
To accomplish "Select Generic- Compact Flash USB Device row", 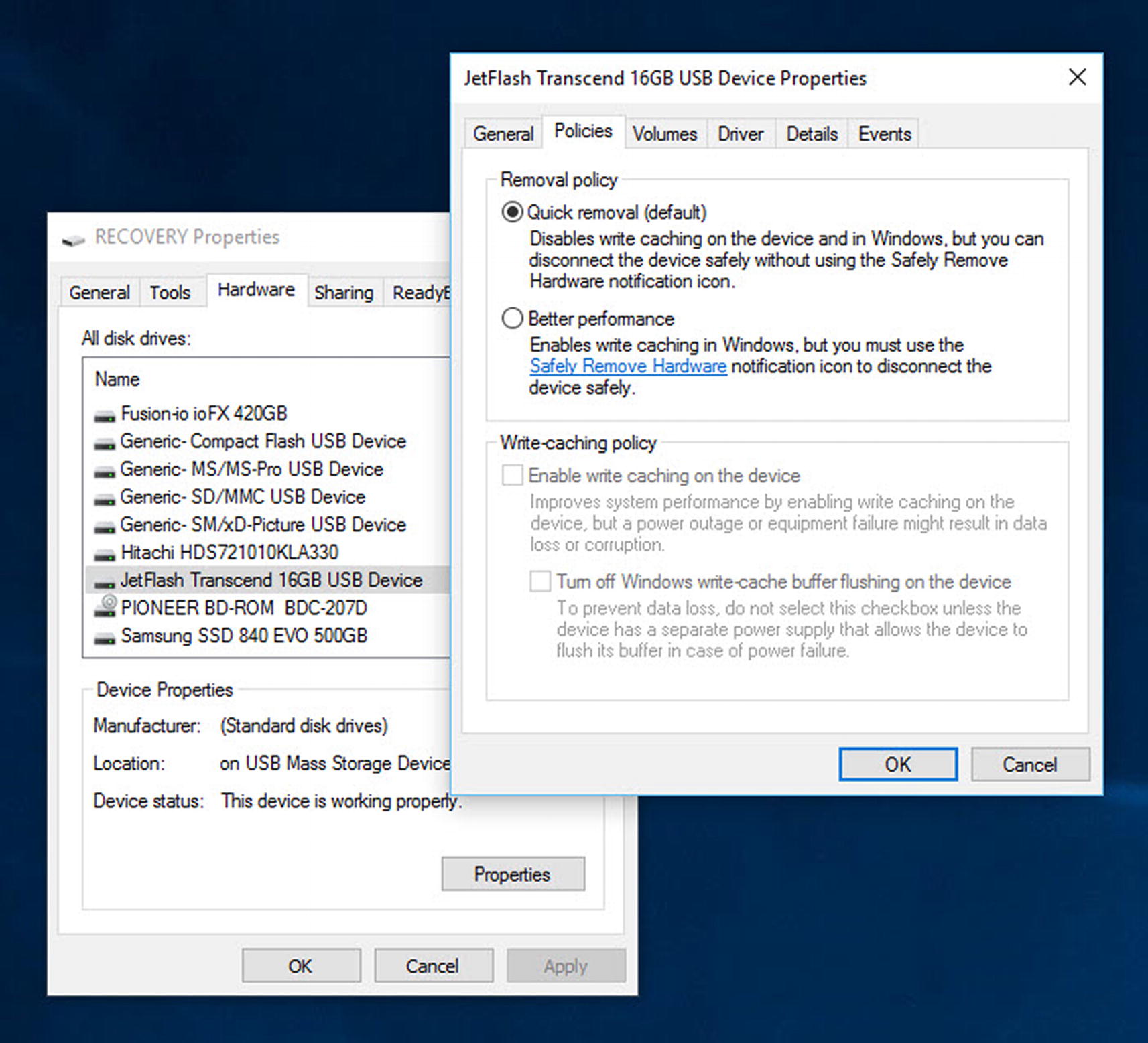I will [268, 441].
